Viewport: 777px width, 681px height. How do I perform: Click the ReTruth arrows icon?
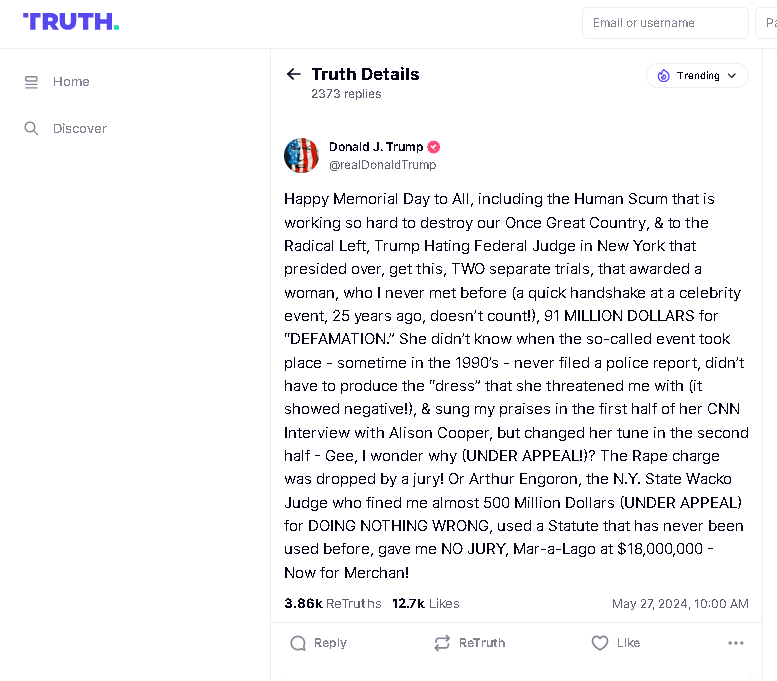click(x=442, y=643)
